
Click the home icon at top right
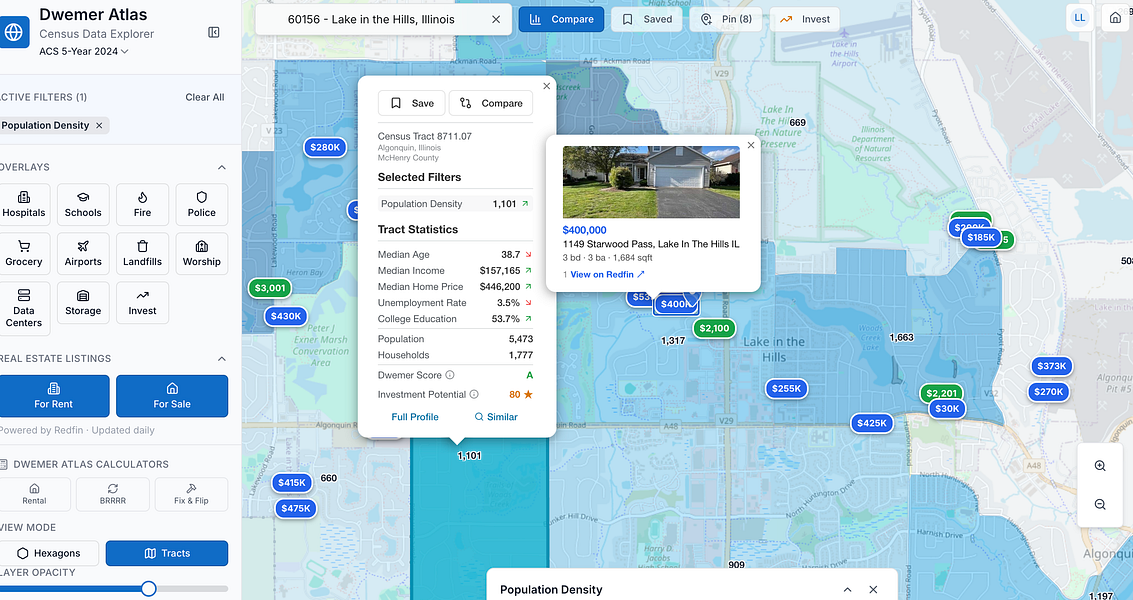(1116, 18)
